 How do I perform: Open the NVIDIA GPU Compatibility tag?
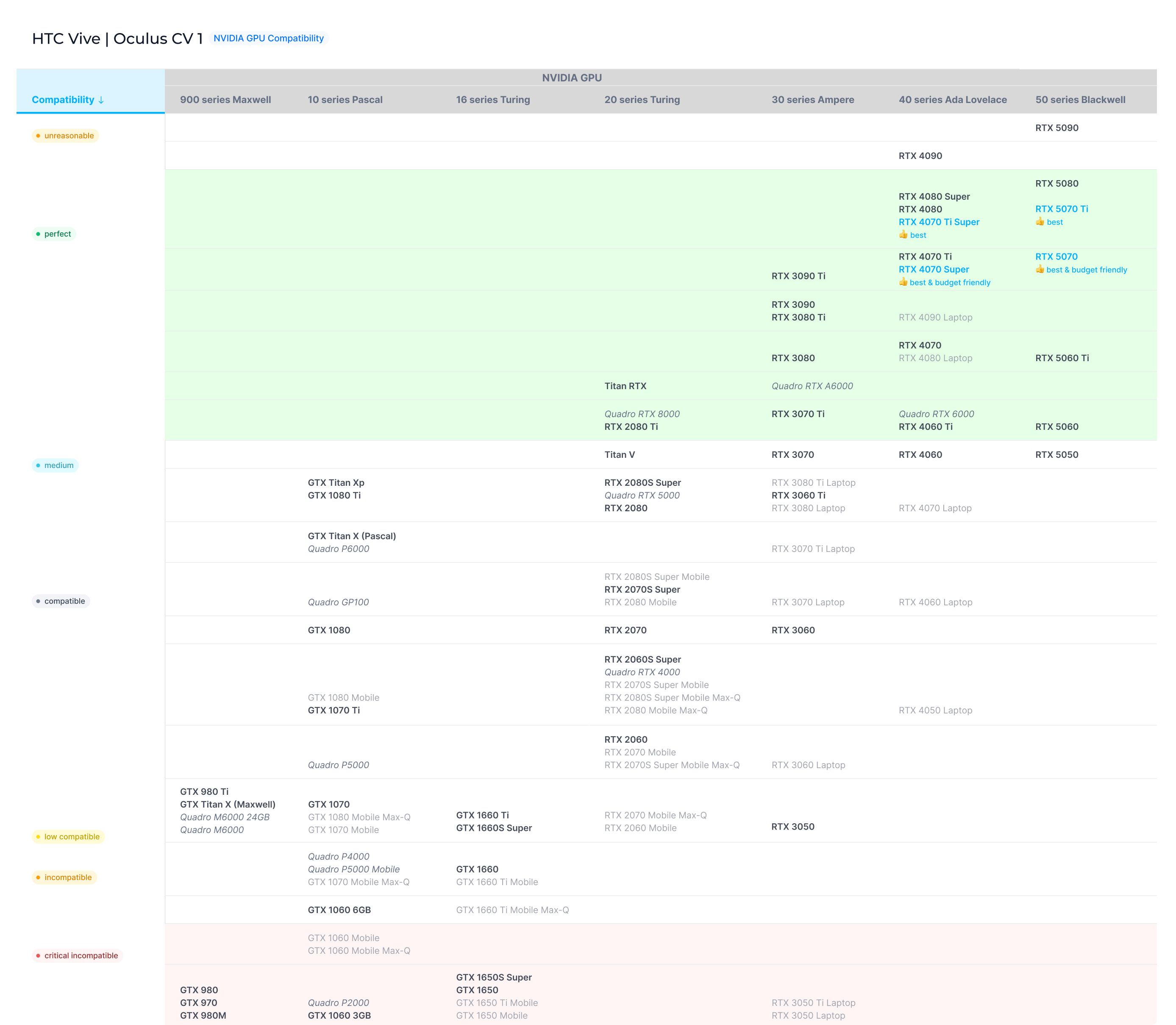point(268,38)
